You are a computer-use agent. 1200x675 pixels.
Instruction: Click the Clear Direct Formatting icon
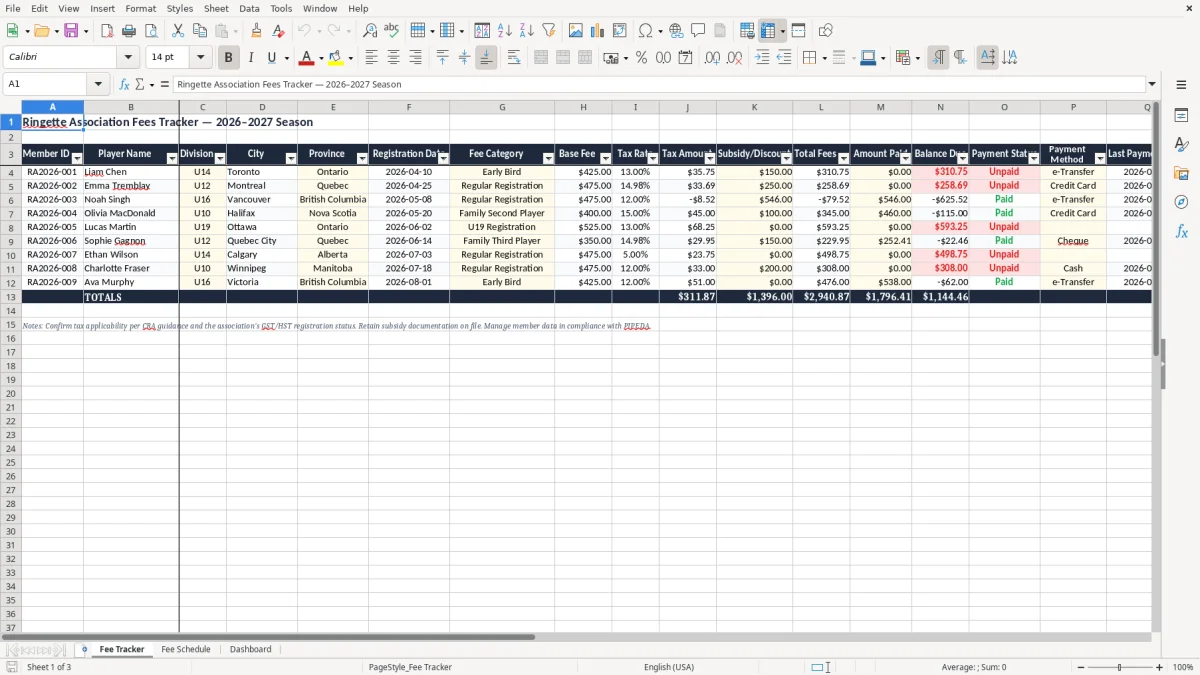tap(278, 31)
